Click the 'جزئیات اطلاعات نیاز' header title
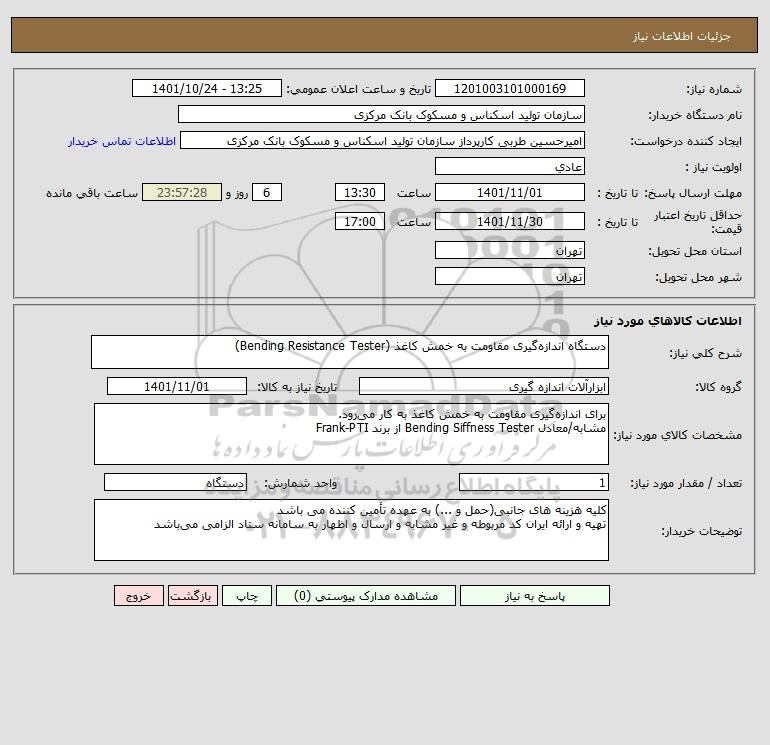770x745 pixels. click(682, 36)
